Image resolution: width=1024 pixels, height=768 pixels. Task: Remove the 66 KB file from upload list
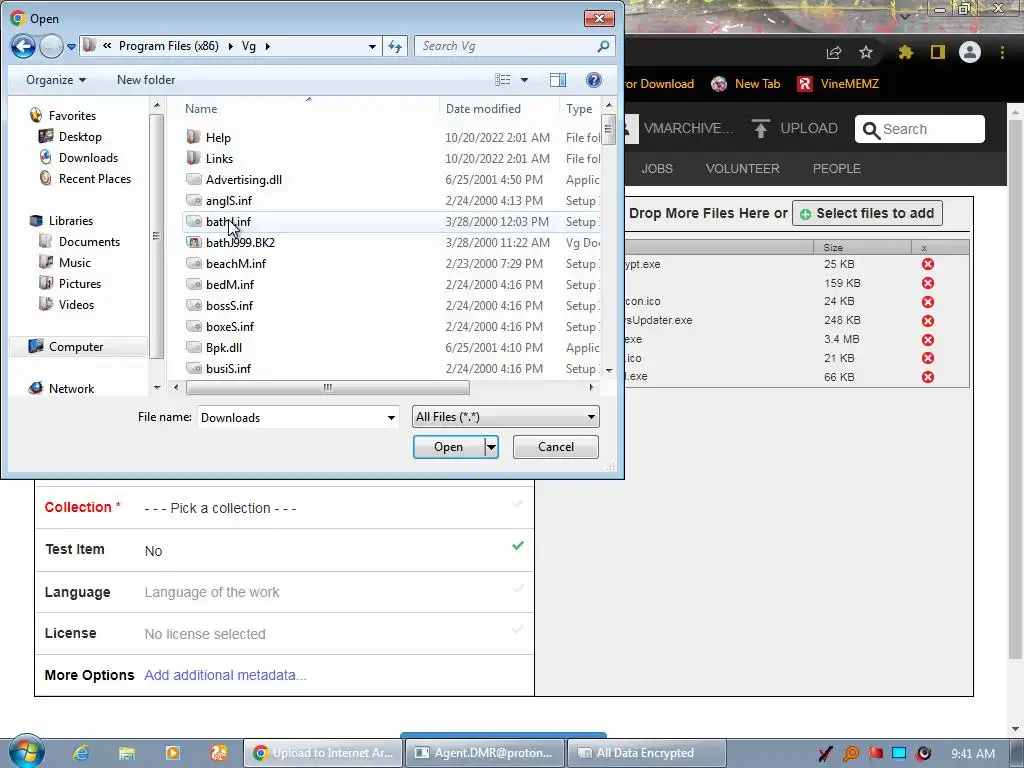point(927,377)
